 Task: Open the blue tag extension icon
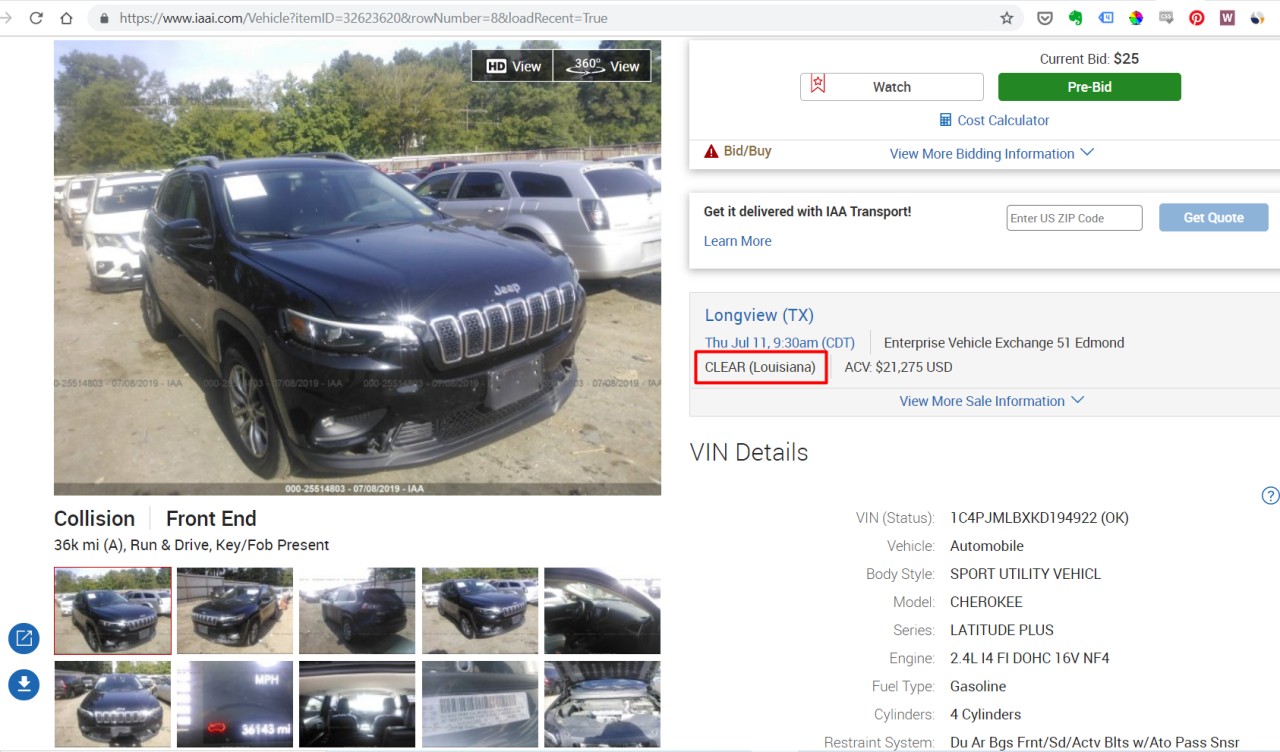tap(1106, 18)
